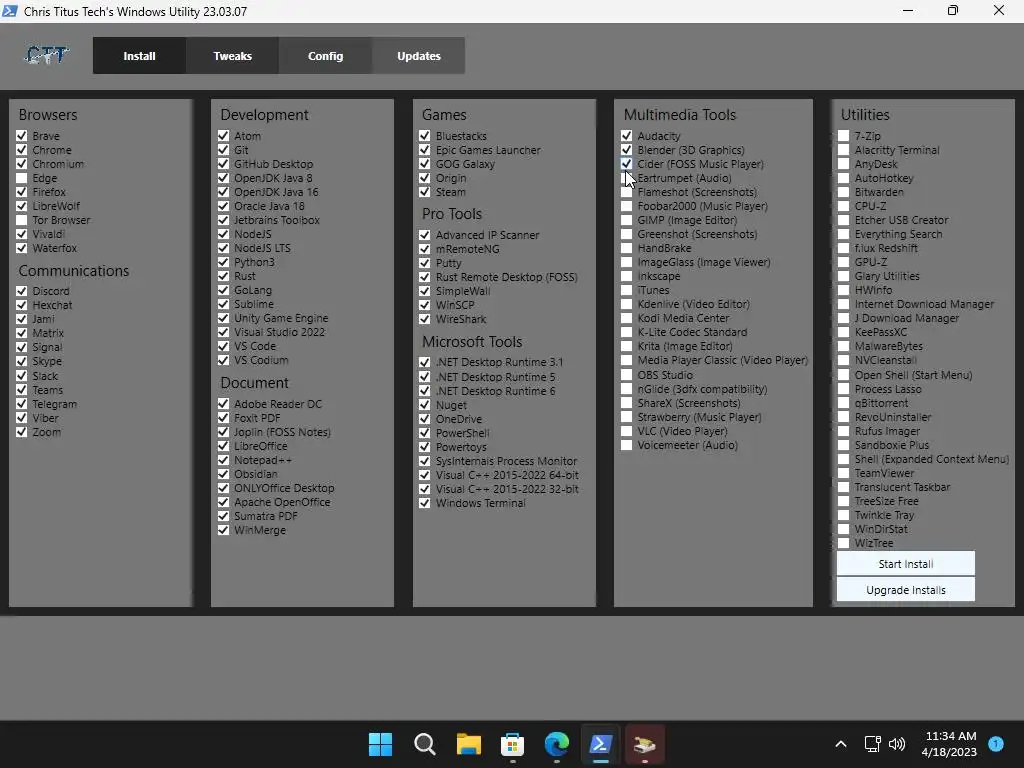Switch to the Install tab

139,56
